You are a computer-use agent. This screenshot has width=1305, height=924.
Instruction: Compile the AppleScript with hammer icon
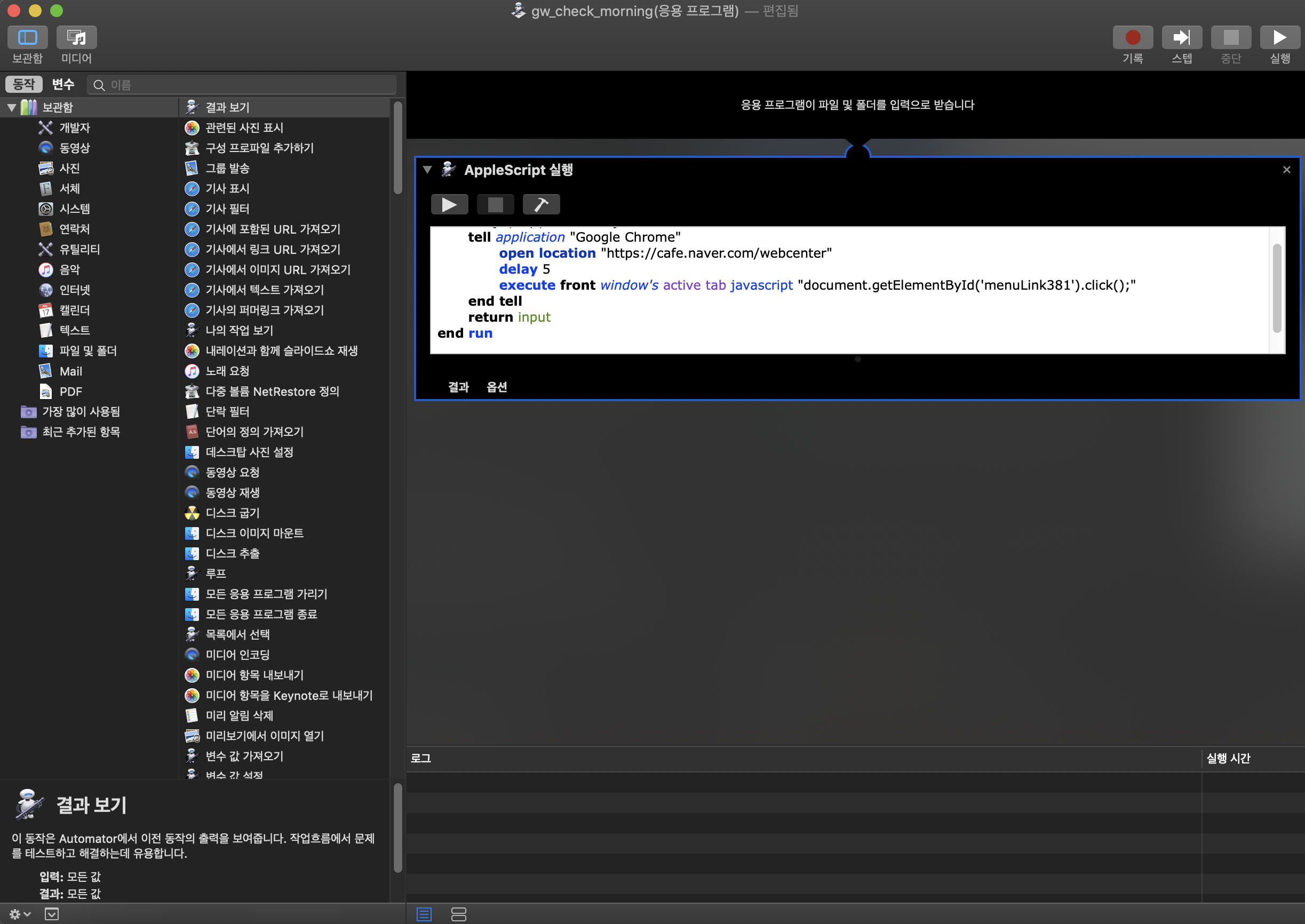541,205
